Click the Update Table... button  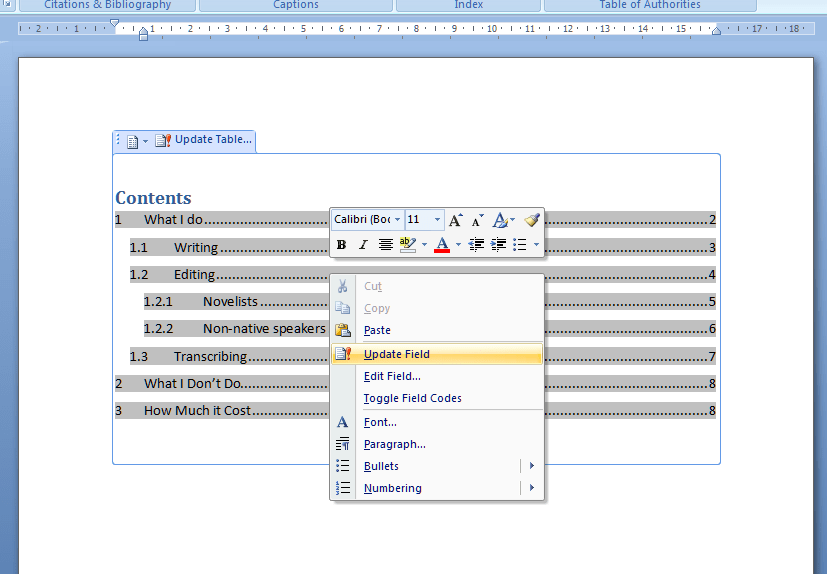(x=204, y=140)
